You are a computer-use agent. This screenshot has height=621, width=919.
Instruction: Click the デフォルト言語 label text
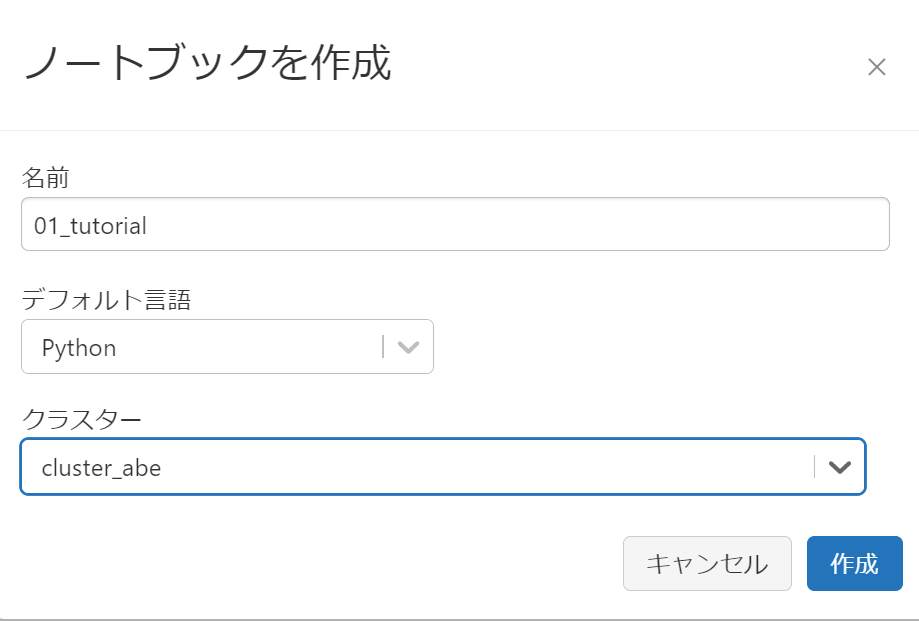tap(105, 299)
